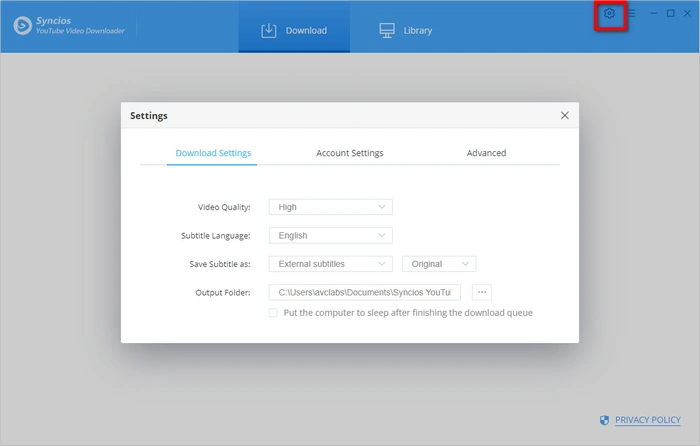Close the Settings dialog with X
The height and width of the screenshot is (446, 700).
[564, 116]
